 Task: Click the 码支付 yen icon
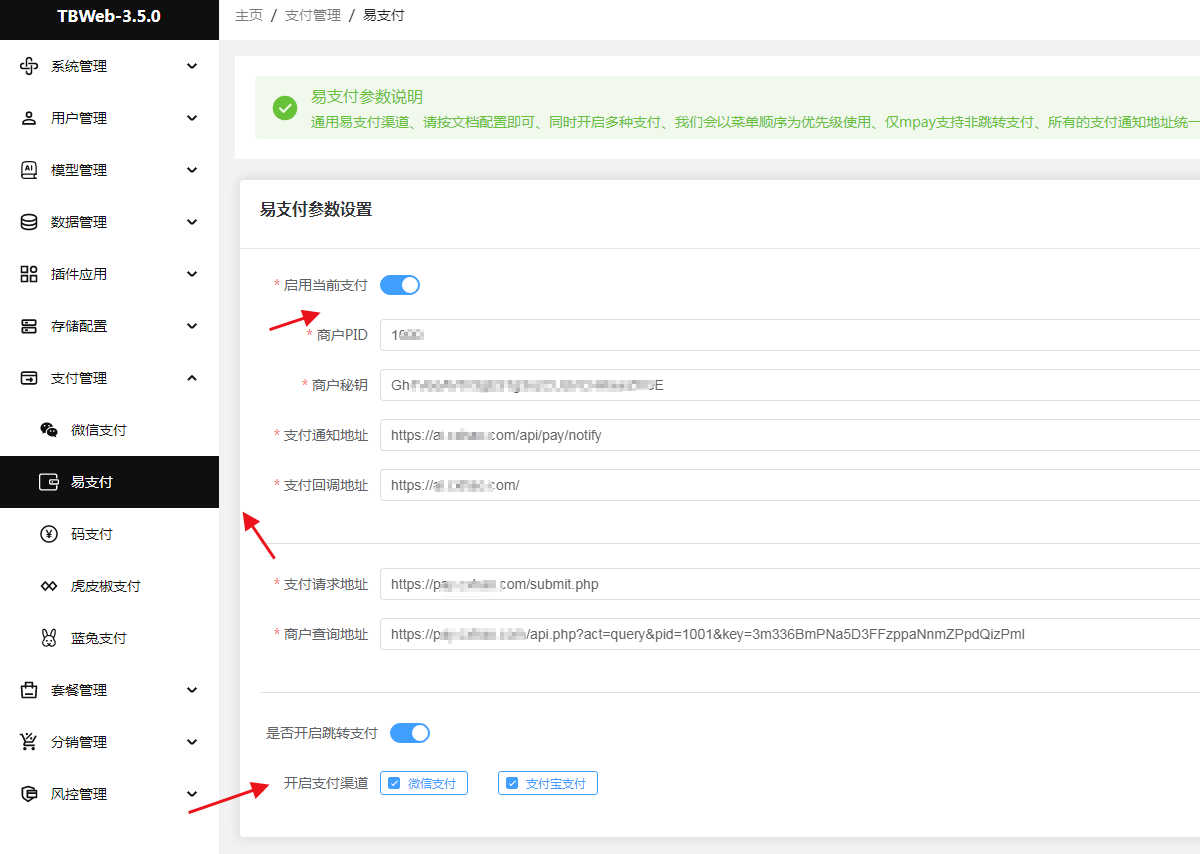pos(49,534)
